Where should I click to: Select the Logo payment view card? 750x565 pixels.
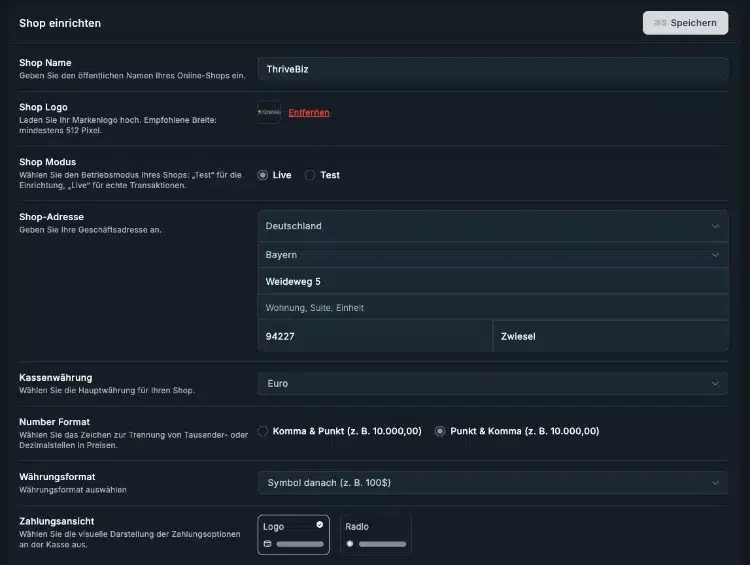[x=293, y=535]
